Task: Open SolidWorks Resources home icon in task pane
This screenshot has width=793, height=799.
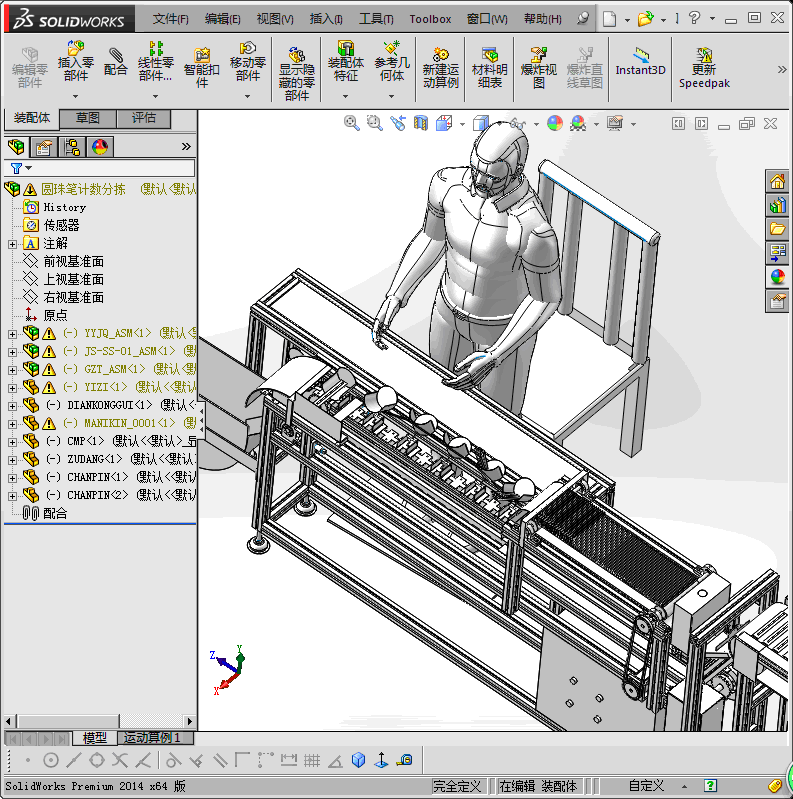Action: coord(777,181)
